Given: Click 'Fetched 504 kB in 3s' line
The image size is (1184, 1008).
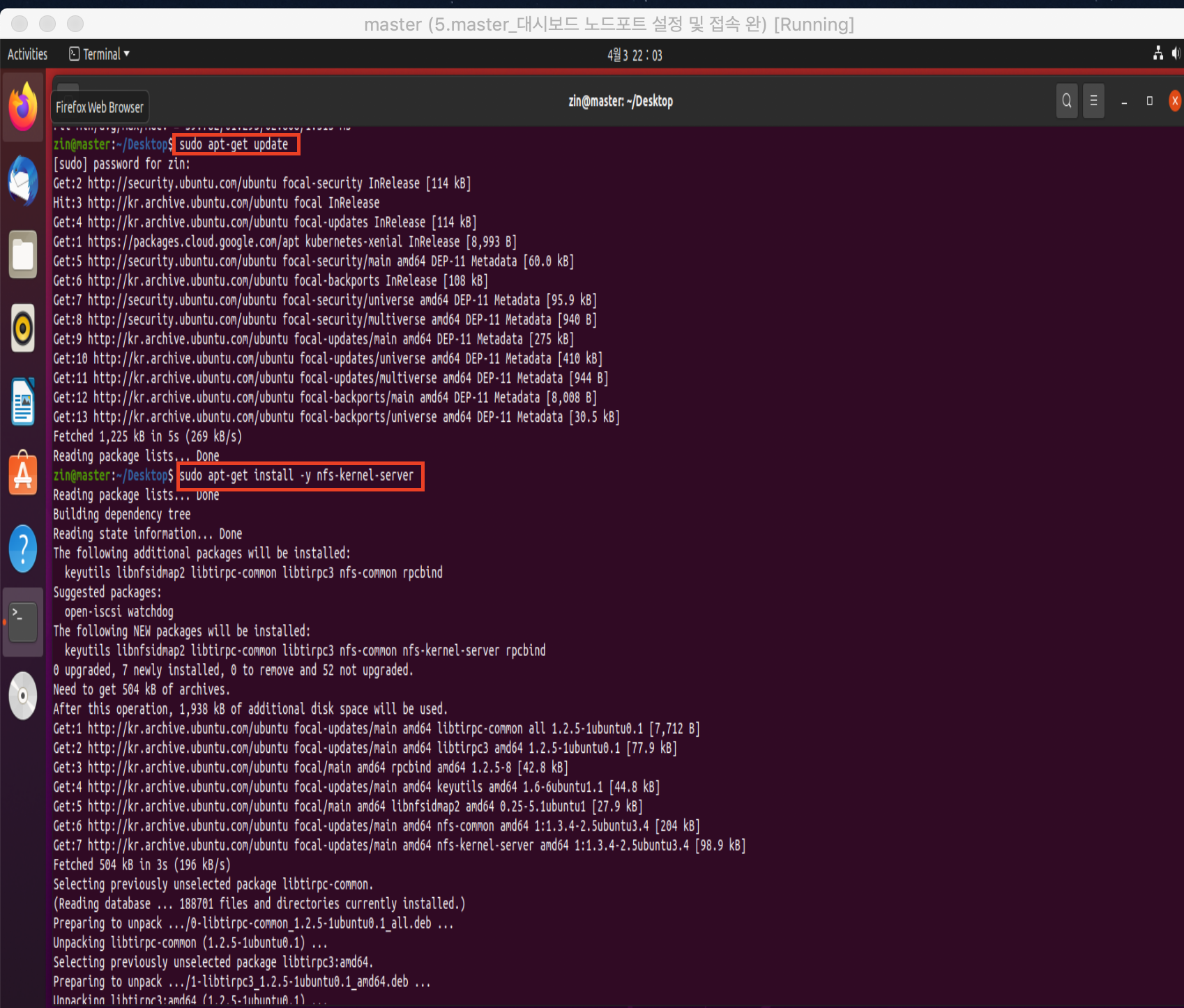Looking at the screenshot, I should (x=142, y=864).
